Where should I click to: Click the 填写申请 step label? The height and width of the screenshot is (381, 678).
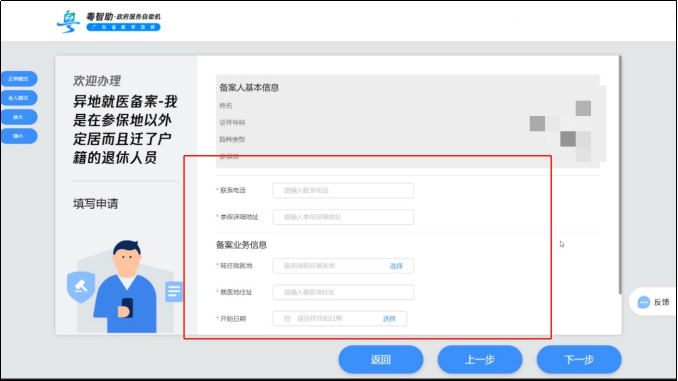pyautogui.click(x=96, y=204)
